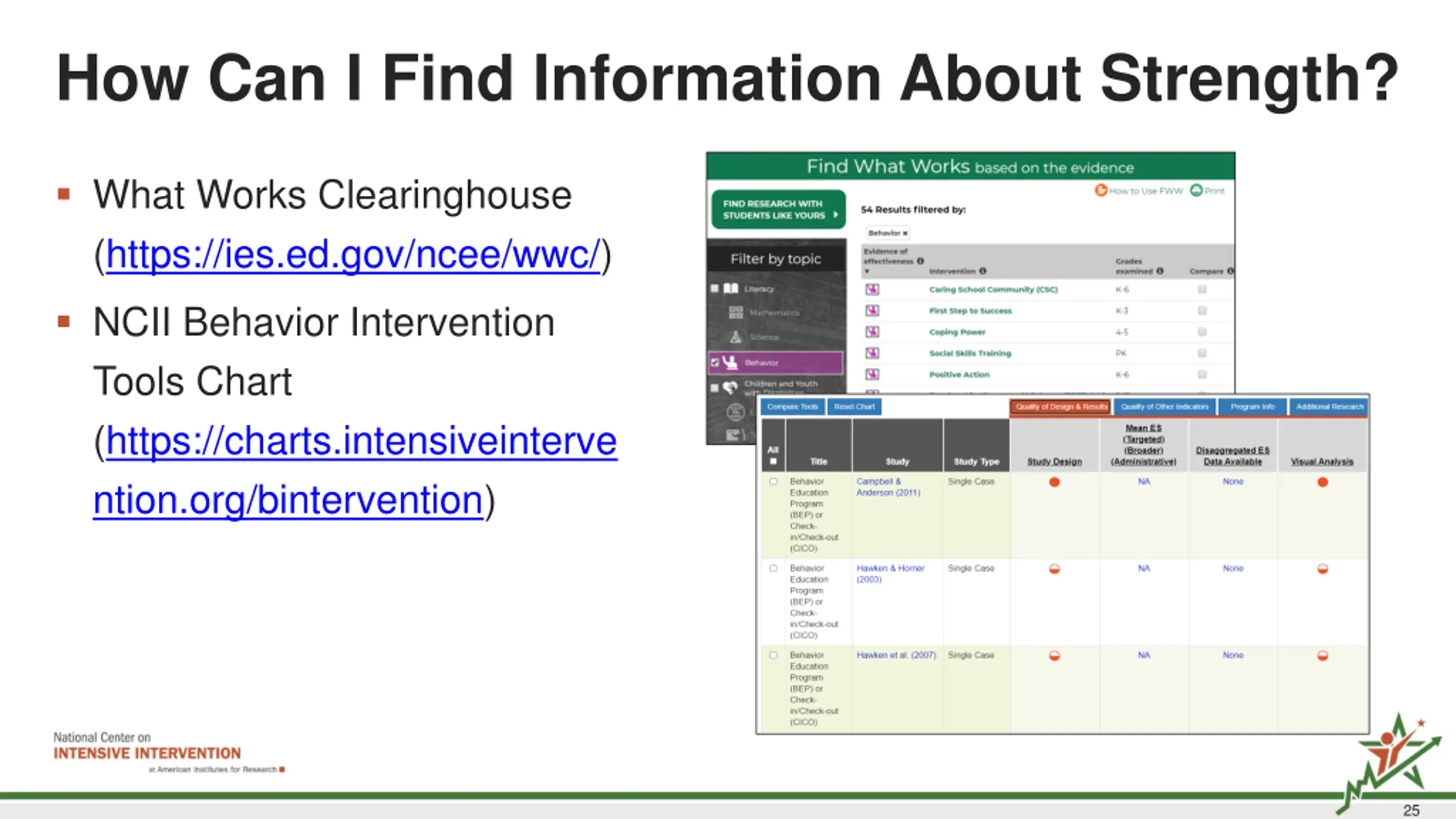Click Hawken & Horner visual analysis half bubble
The image size is (1456, 819).
click(1323, 569)
